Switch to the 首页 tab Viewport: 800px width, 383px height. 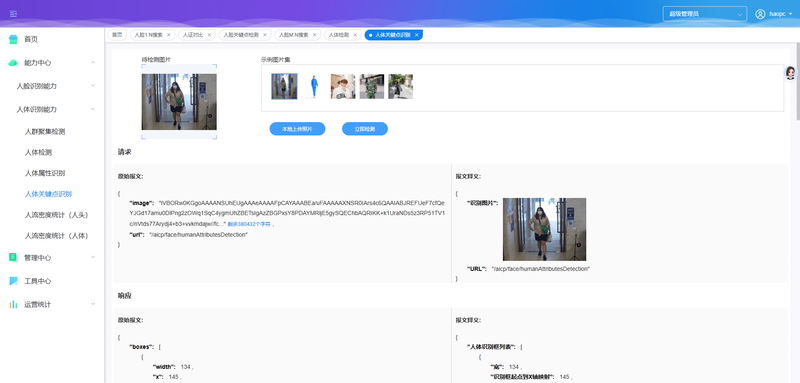[117, 35]
